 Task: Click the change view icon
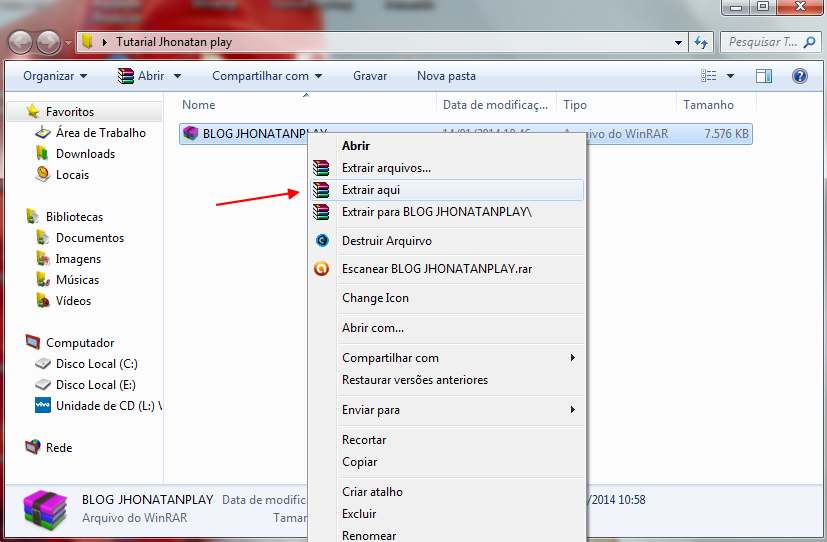tap(708, 76)
